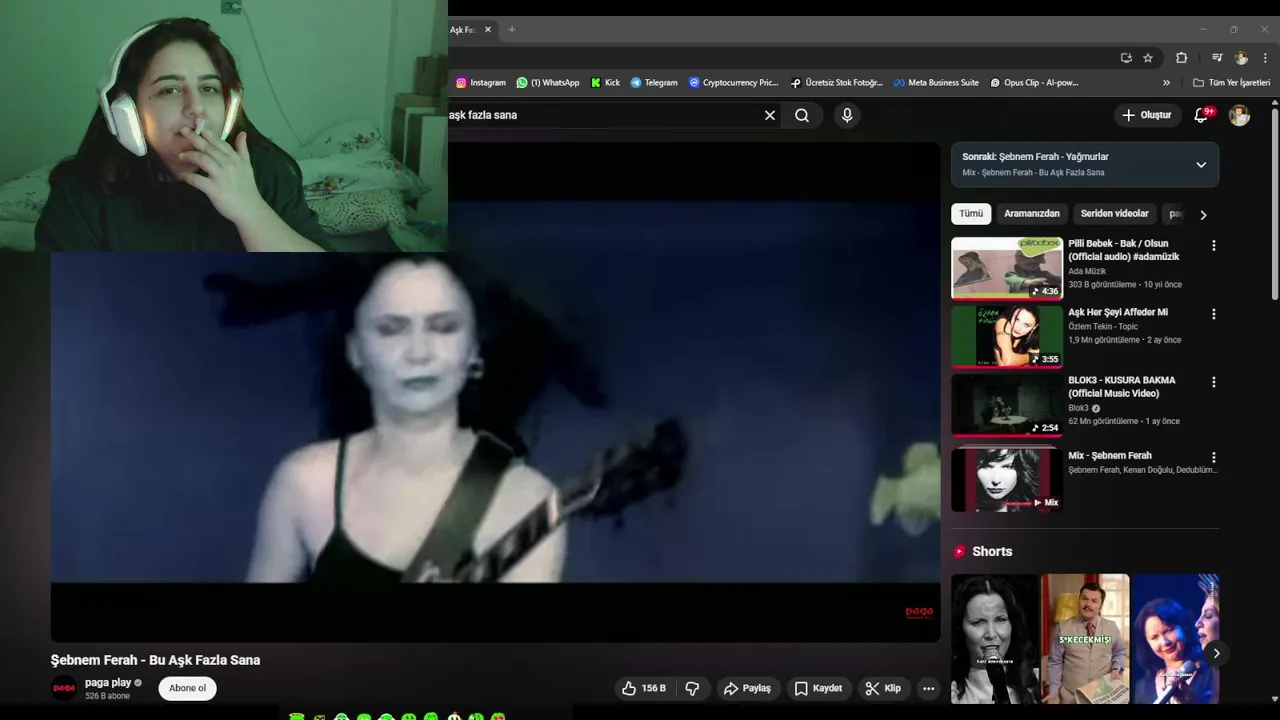1280x720 pixels.
Task: Click the install app icon in address bar
Action: click(1126, 58)
